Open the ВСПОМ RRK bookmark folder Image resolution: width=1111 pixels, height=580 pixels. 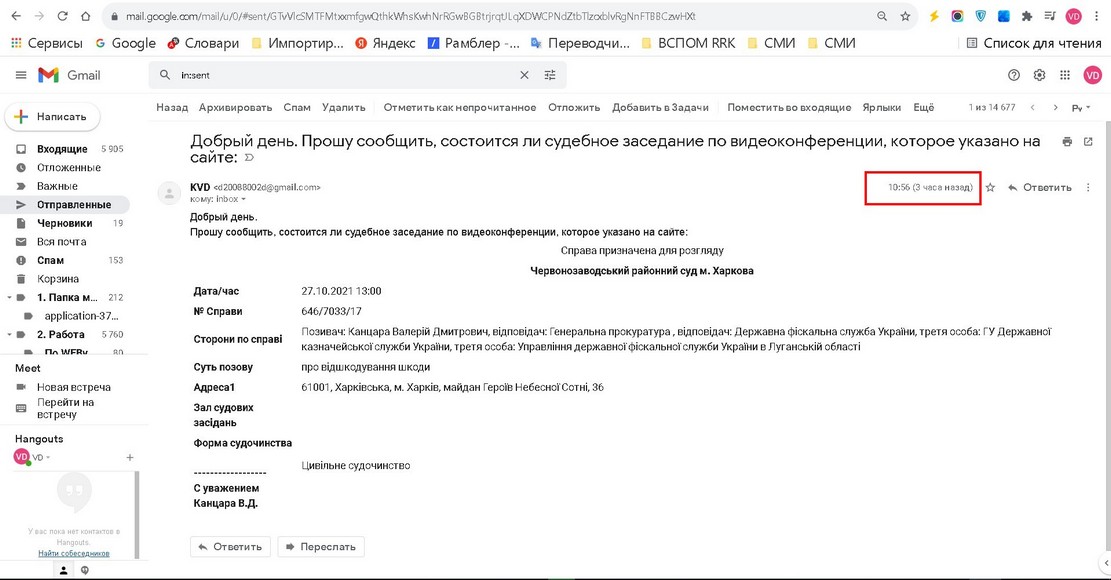click(x=688, y=43)
